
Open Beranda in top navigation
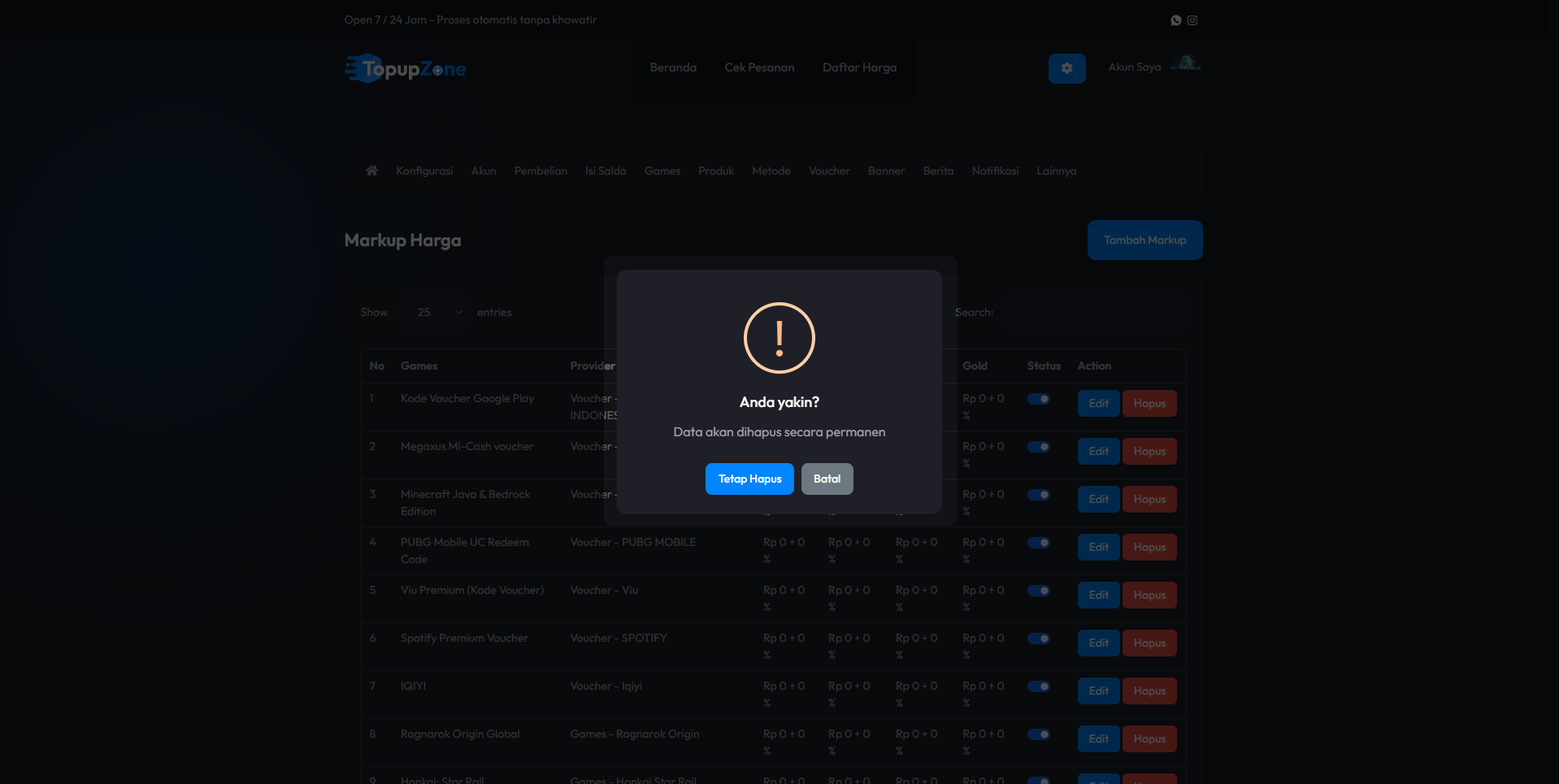click(x=673, y=67)
